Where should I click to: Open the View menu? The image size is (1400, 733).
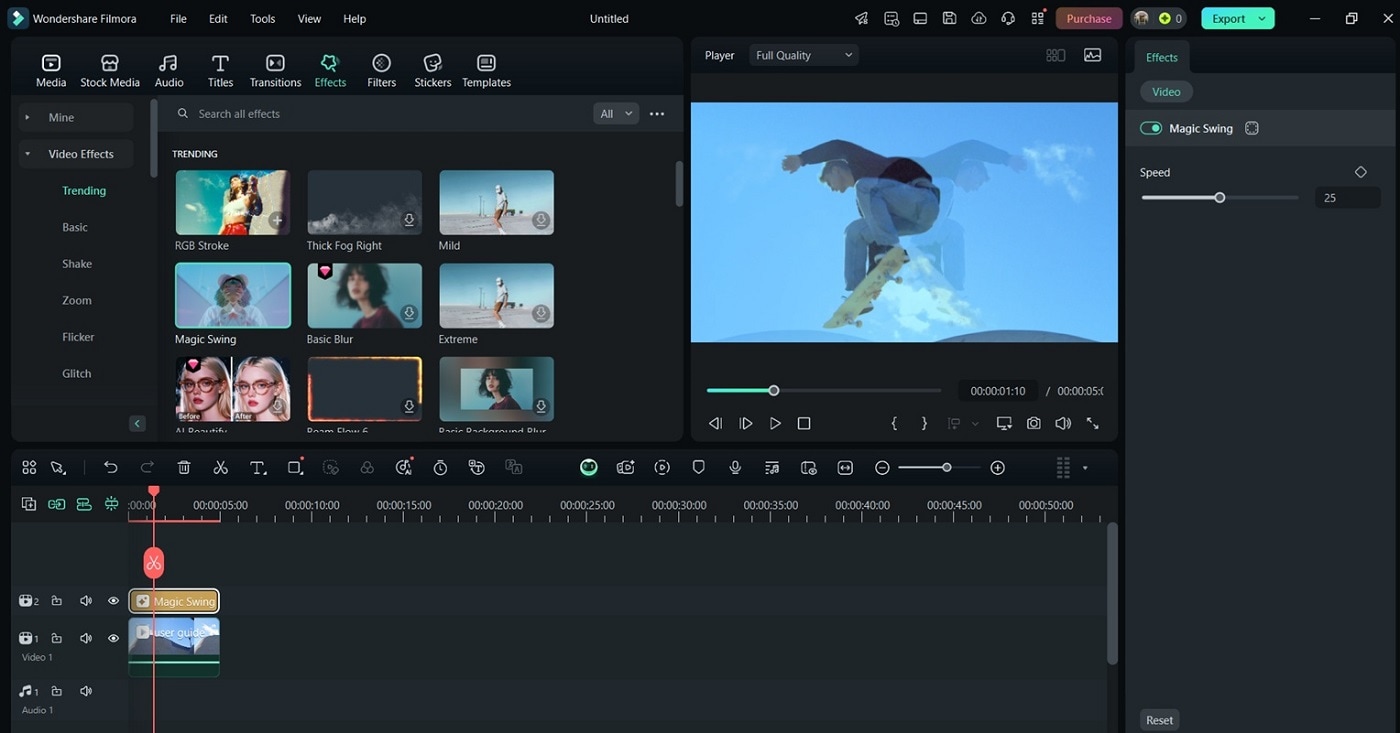point(310,19)
